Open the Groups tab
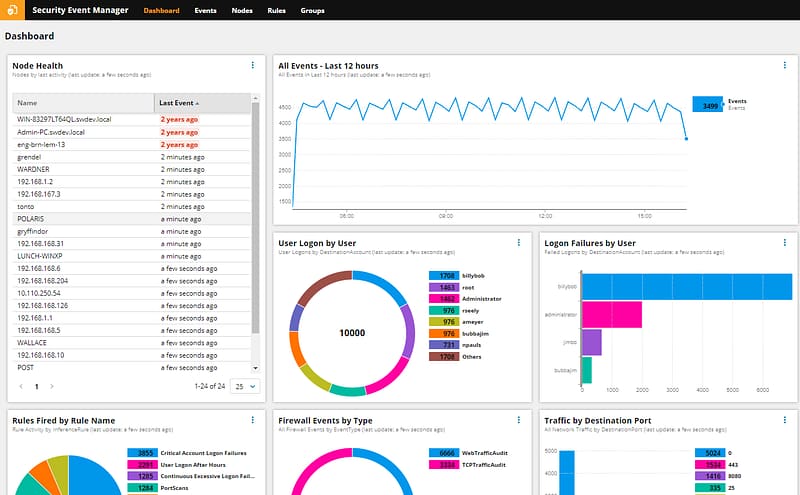 pos(312,10)
